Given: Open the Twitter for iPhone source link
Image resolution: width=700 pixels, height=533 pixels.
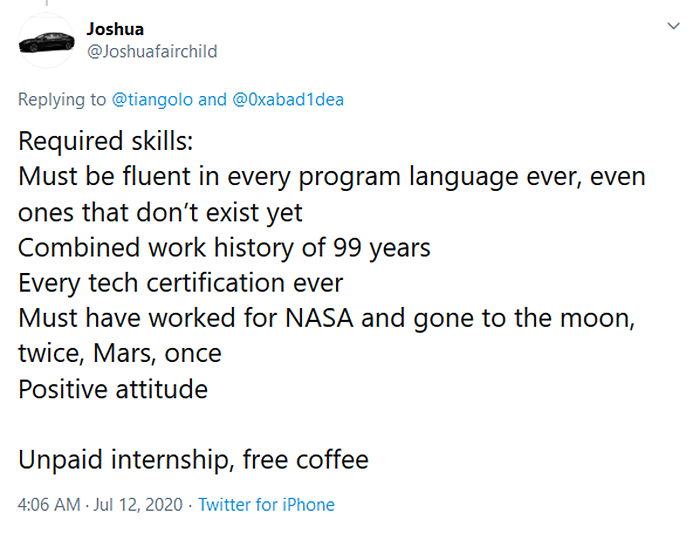Looking at the screenshot, I should 266,505.
